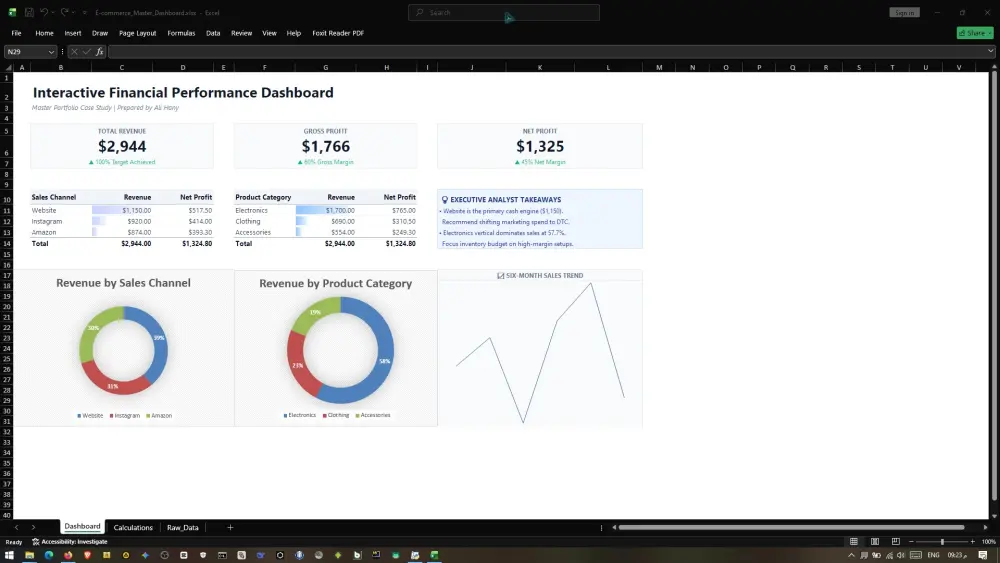Click the Clothing row label in Product Category table
The image size is (1000, 563).
pyautogui.click(x=247, y=221)
